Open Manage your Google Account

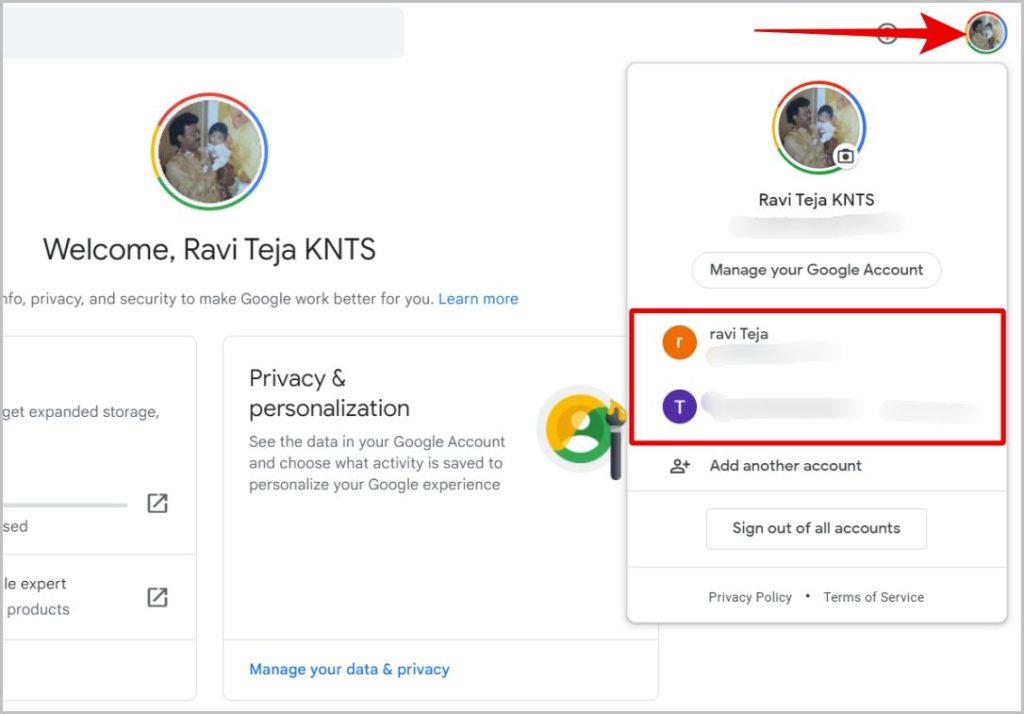point(816,270)
